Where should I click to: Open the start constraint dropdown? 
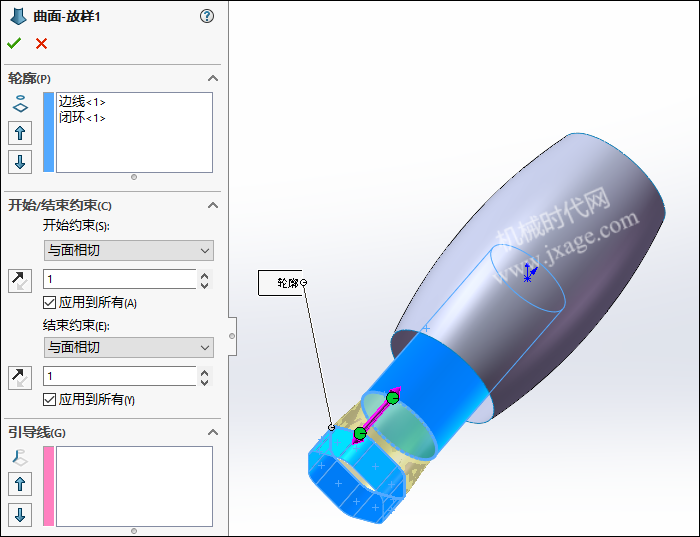pos(129,250)
